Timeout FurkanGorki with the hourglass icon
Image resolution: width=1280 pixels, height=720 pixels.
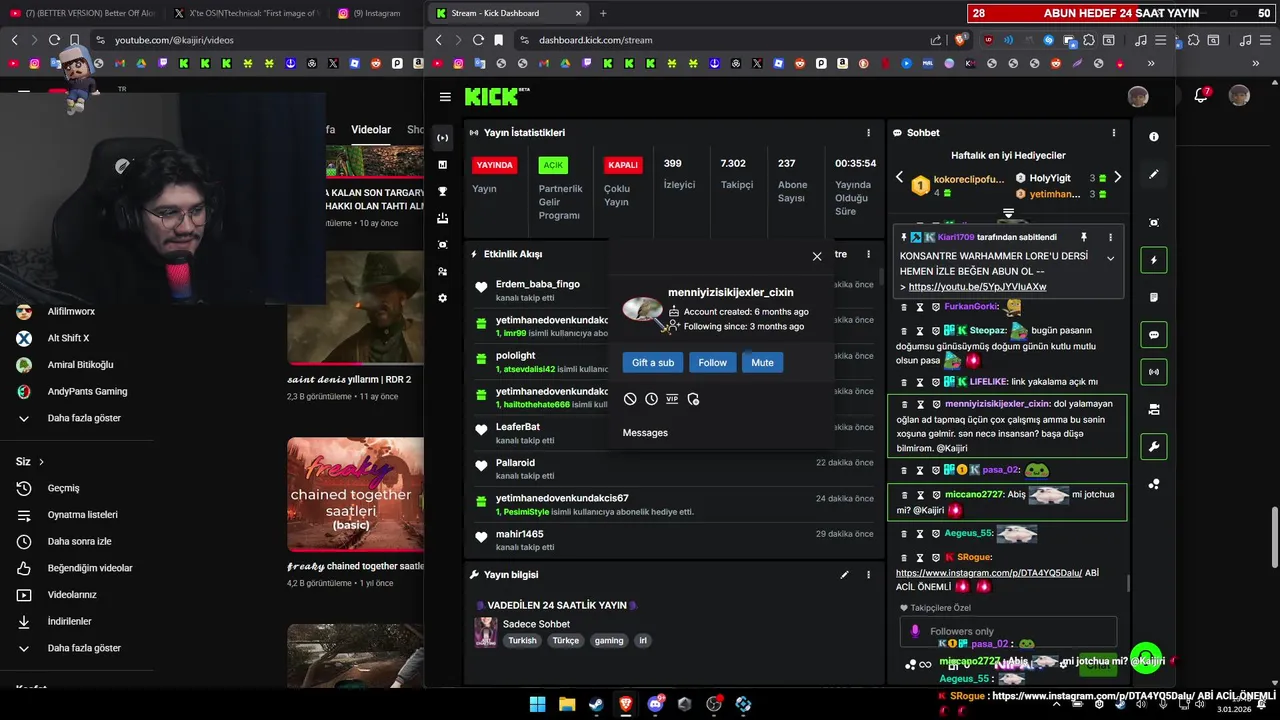tap(920, 307)
